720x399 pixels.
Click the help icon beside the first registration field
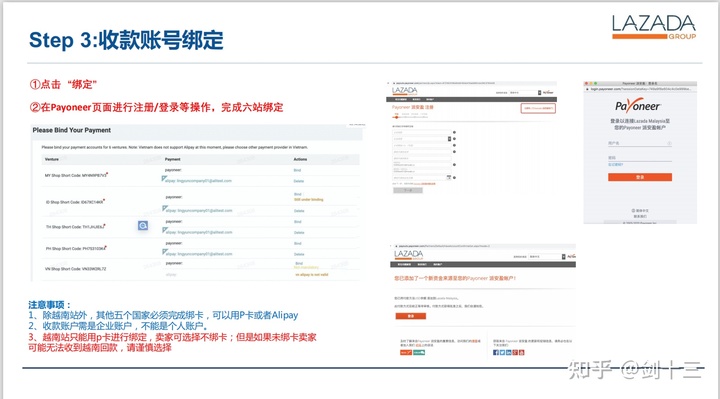click(x=455, y=132)
